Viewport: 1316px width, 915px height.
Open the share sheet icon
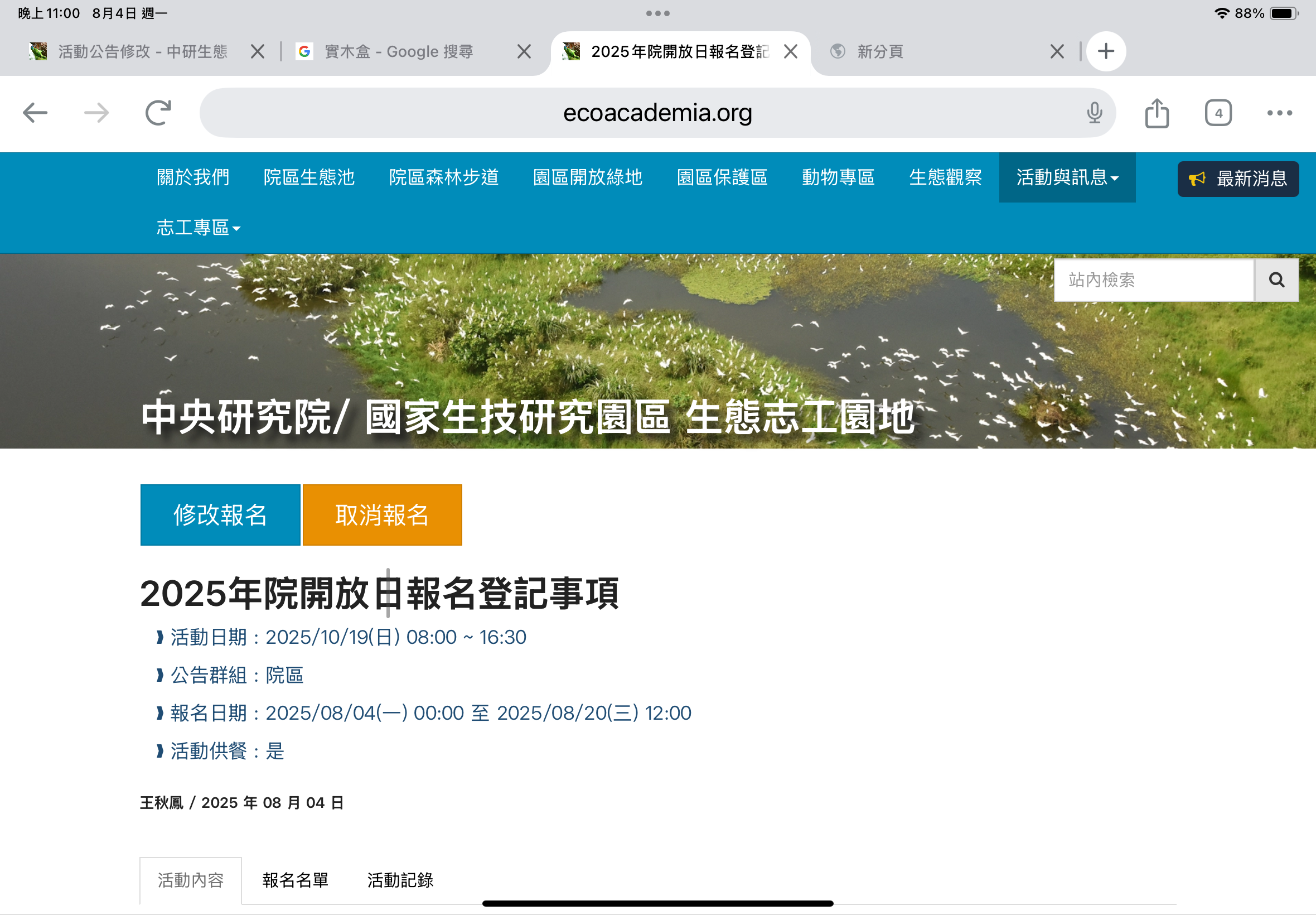click(x=1157, y=113)
